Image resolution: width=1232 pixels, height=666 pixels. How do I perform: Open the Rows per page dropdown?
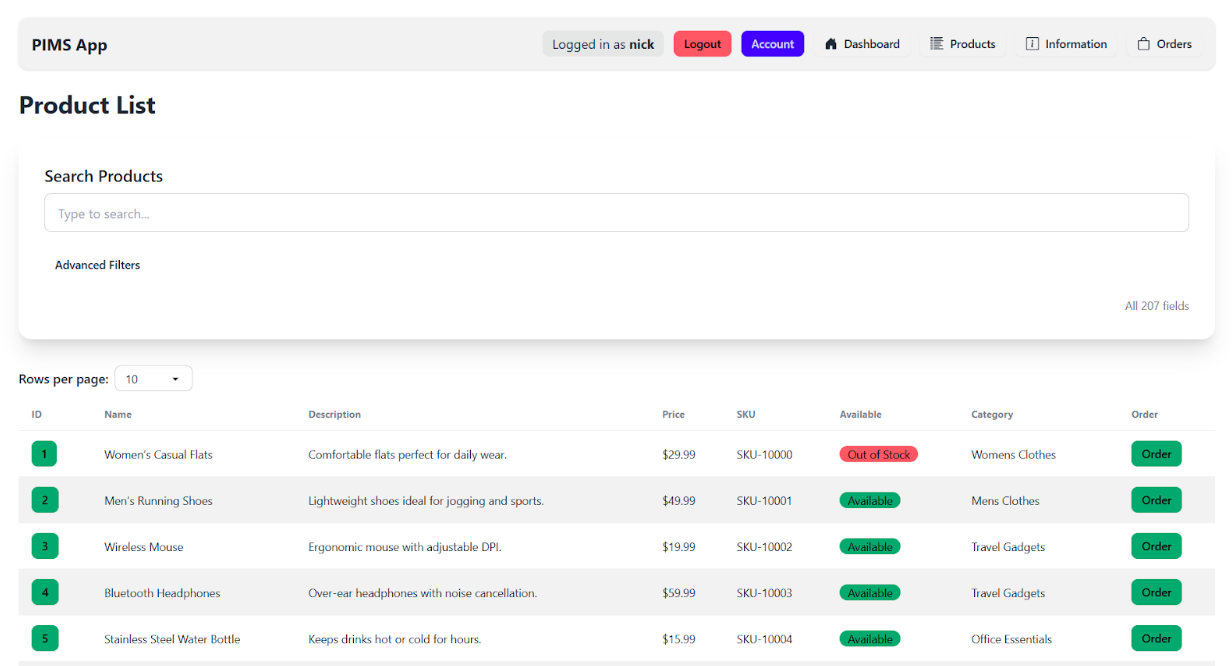coord(153,378)
